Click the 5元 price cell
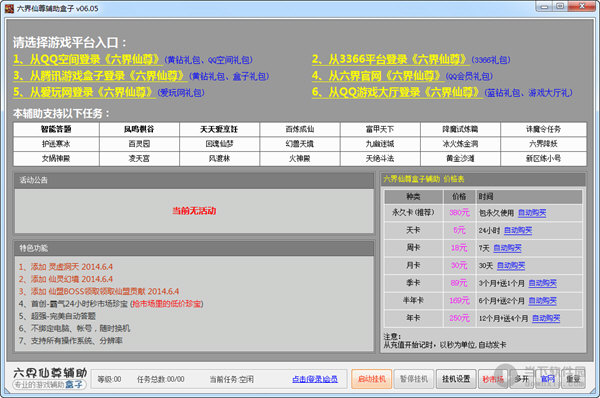Viewport: 600px width, 398px height. 459,230
